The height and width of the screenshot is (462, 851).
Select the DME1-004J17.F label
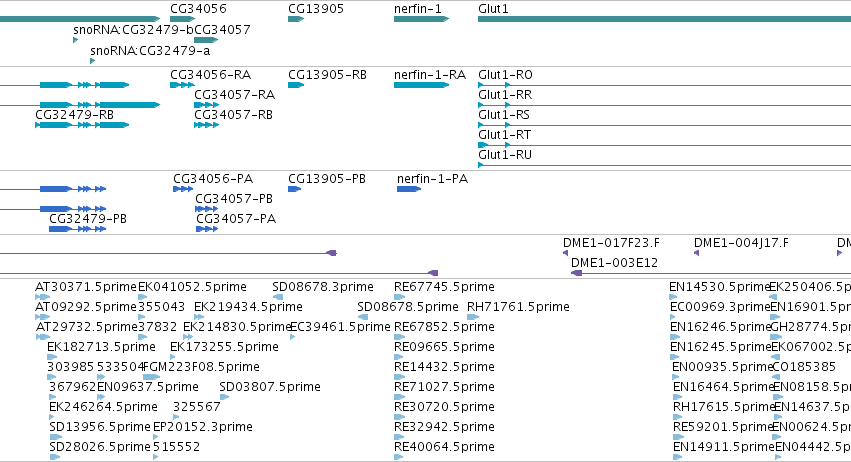click(x=741, y=243)
